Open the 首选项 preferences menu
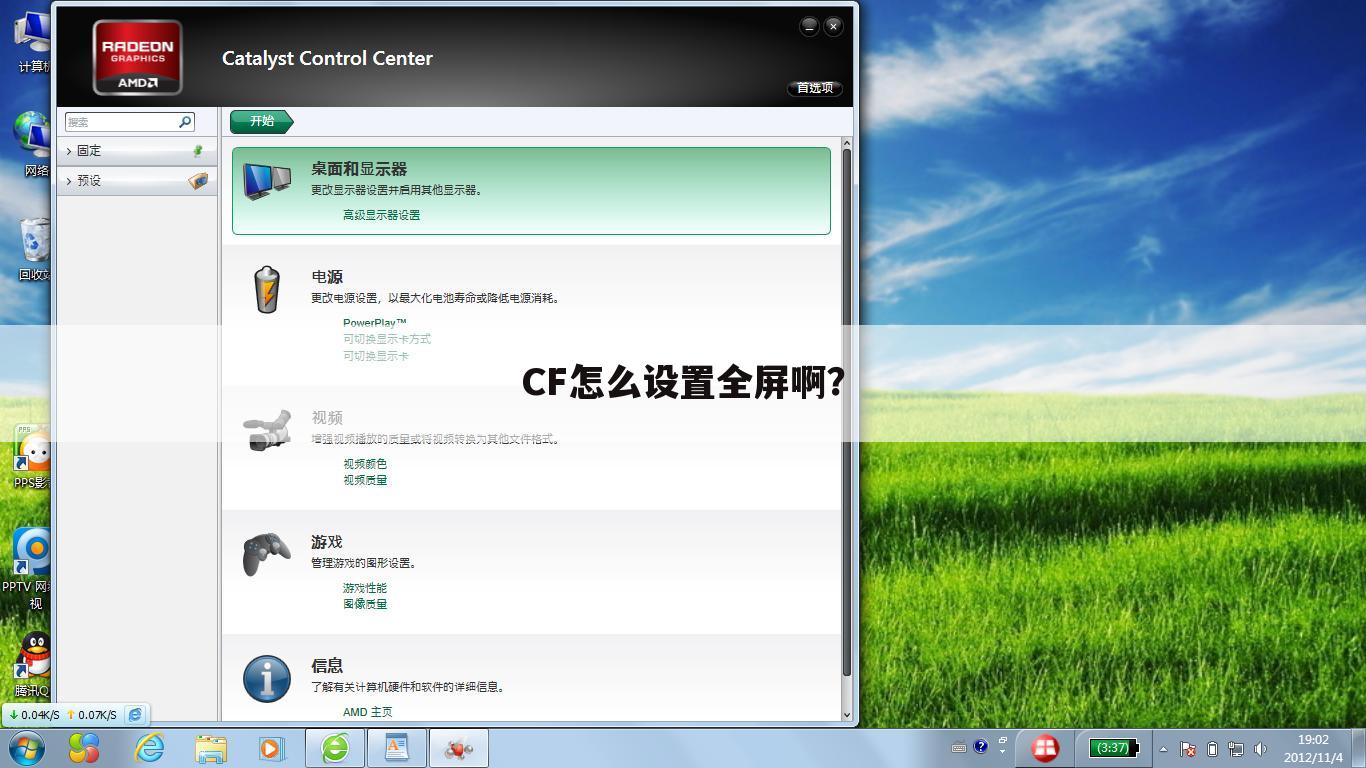 [x=815, y=88]
